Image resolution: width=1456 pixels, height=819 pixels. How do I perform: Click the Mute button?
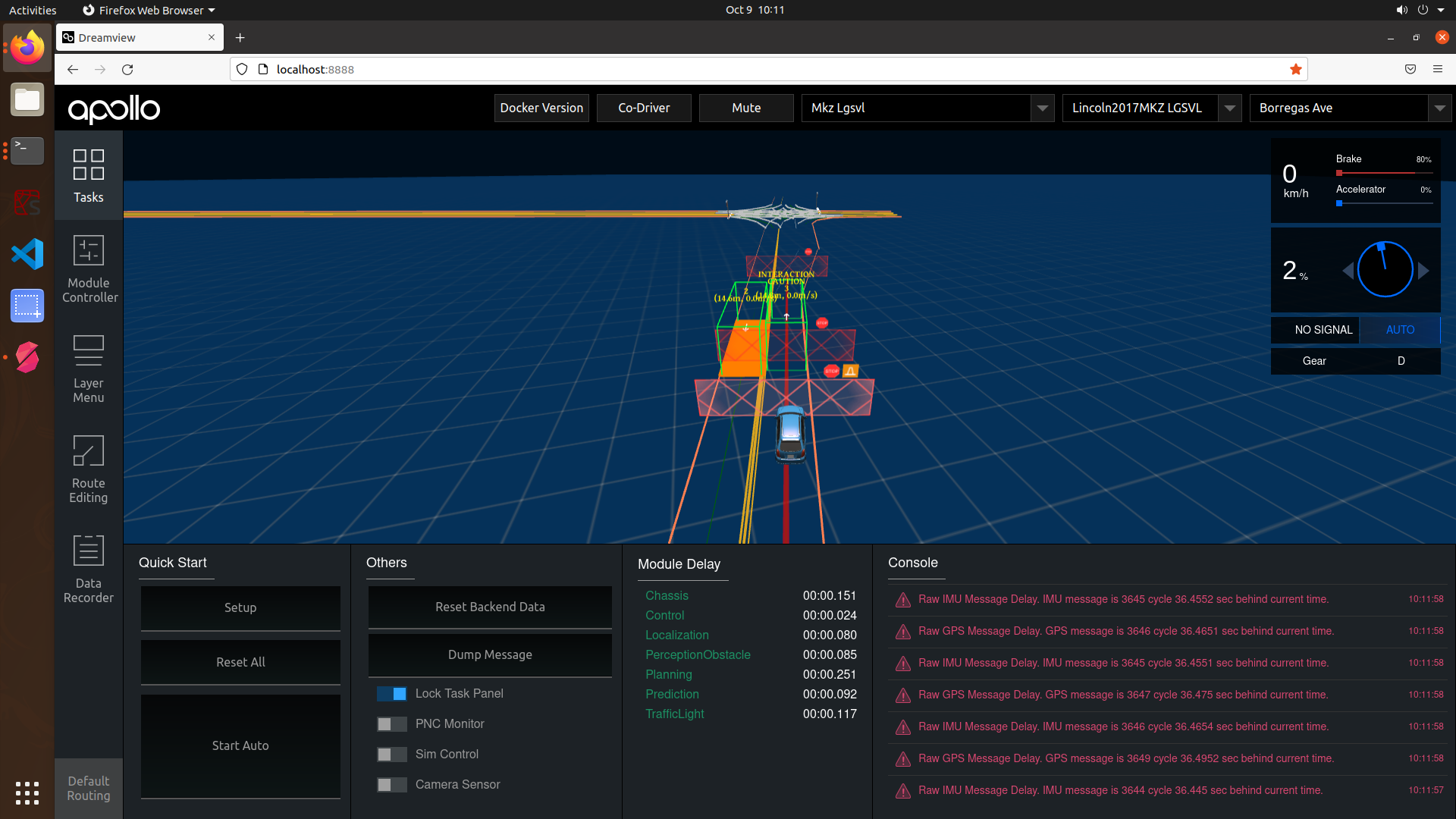746,108
